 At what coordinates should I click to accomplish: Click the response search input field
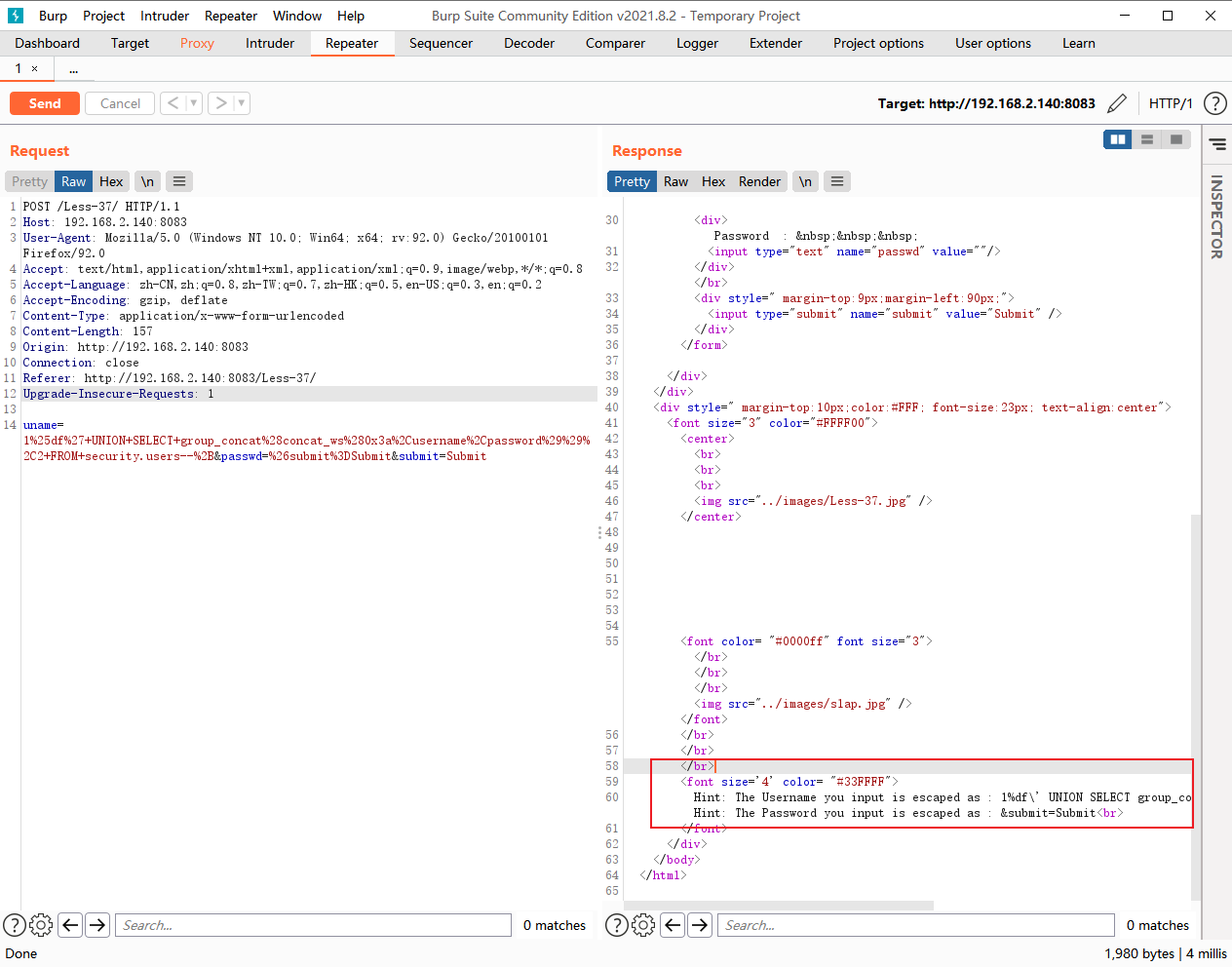pos(915,925)
